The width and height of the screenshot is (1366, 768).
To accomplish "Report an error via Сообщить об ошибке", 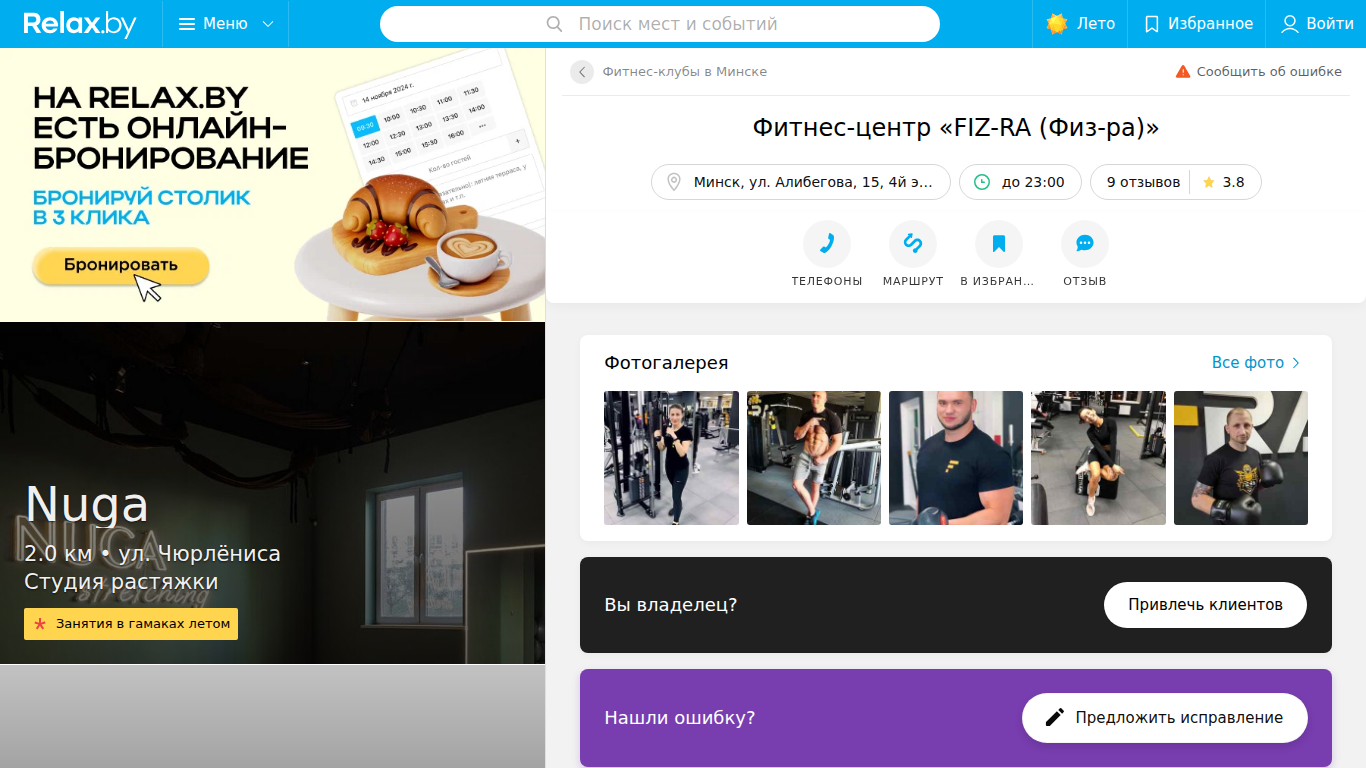I will pyautogui.click(x=1258, y=72).
